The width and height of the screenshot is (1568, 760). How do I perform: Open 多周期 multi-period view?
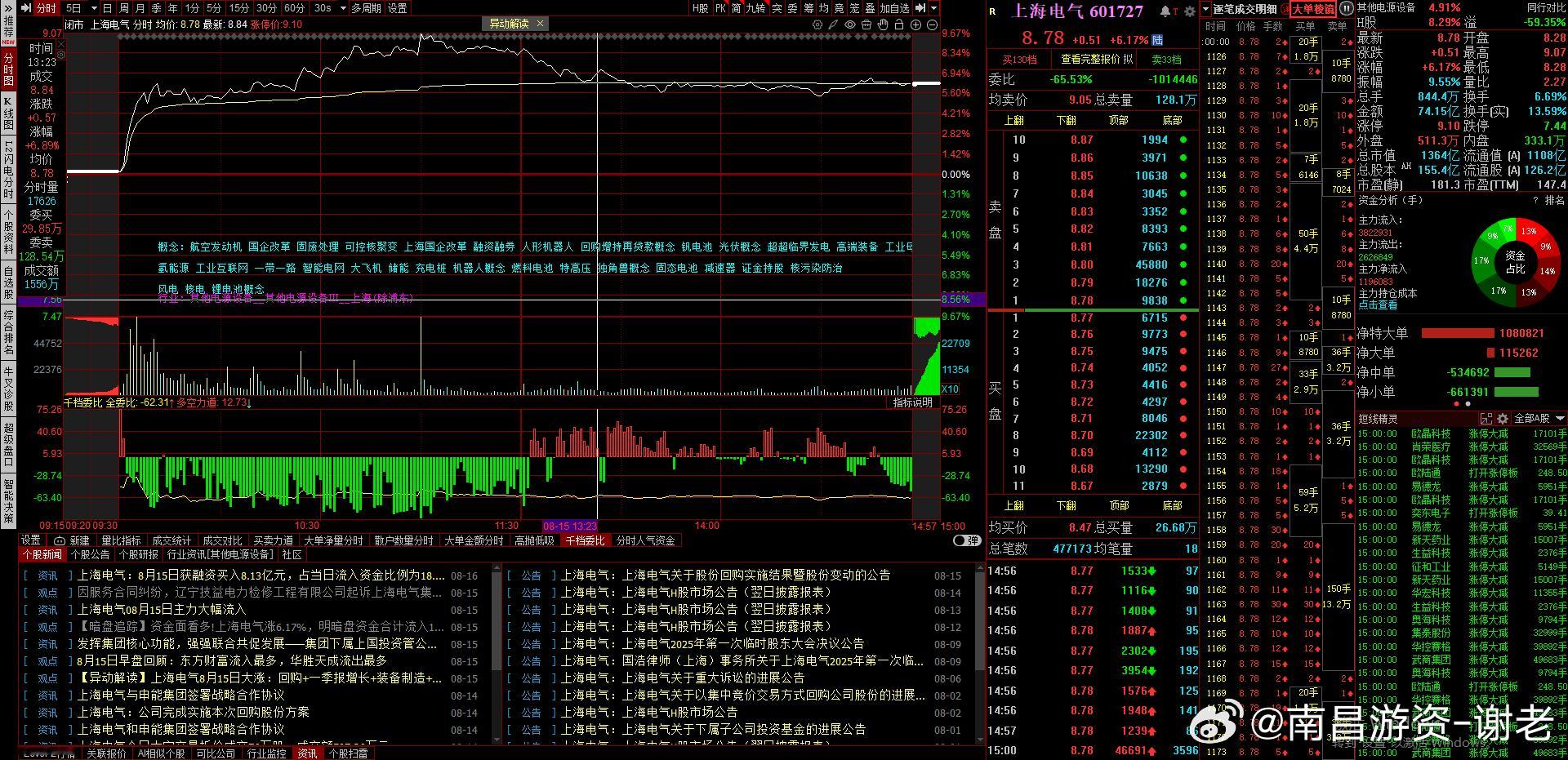pos(367,8)
